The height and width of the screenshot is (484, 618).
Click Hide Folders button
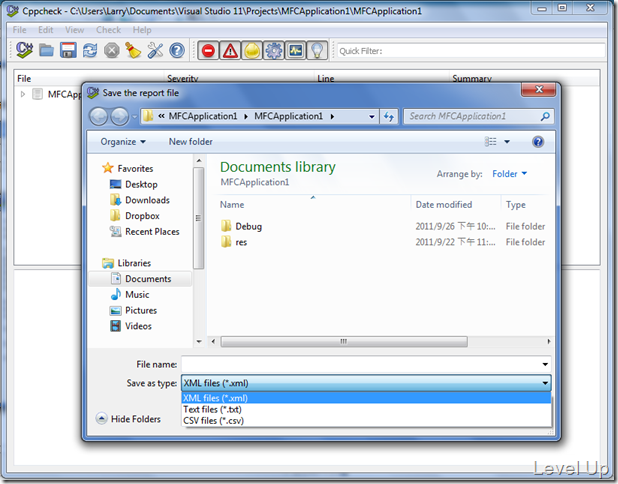[x=128, y=419]
